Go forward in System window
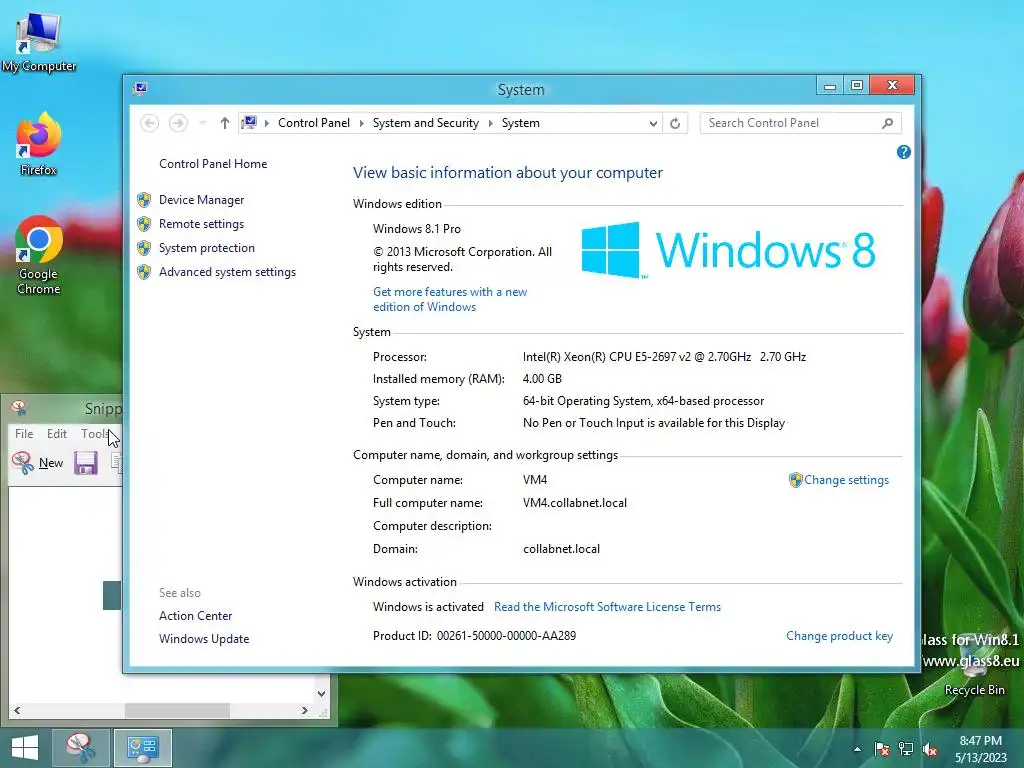1024x768 pixels. coord(178,123)
